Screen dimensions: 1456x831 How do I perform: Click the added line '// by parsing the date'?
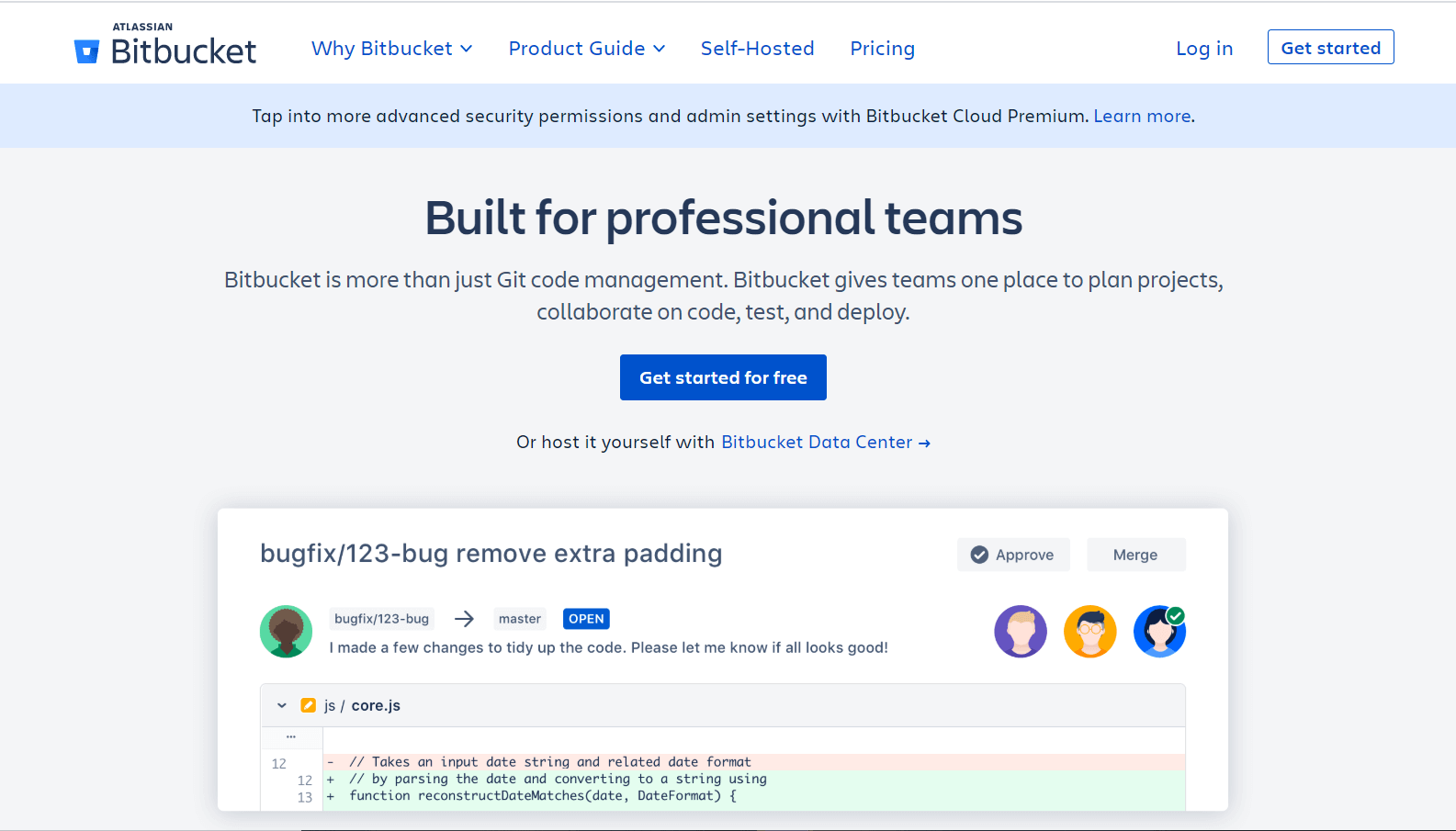[753, 779]
